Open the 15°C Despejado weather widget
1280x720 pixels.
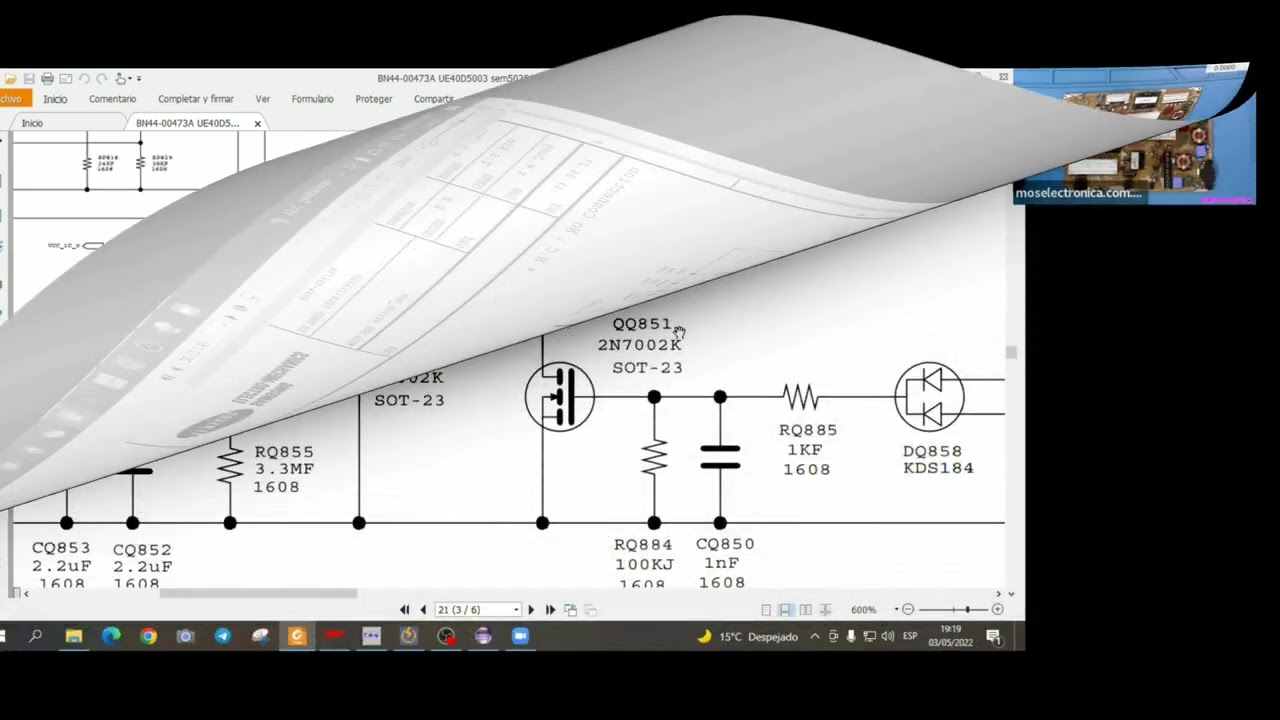747,636
